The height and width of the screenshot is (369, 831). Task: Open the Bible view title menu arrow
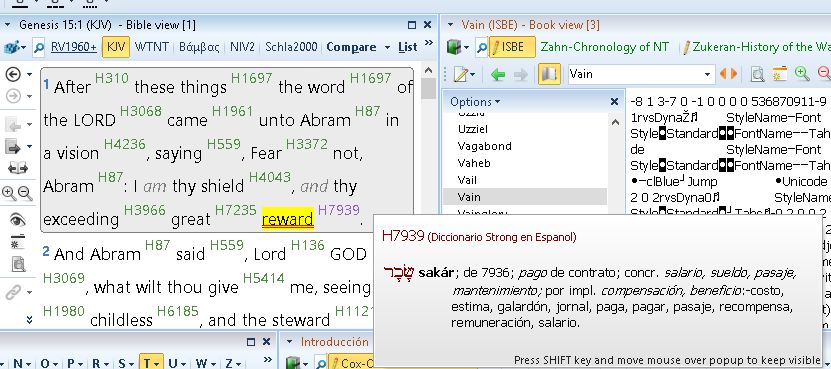pos(7,25)
